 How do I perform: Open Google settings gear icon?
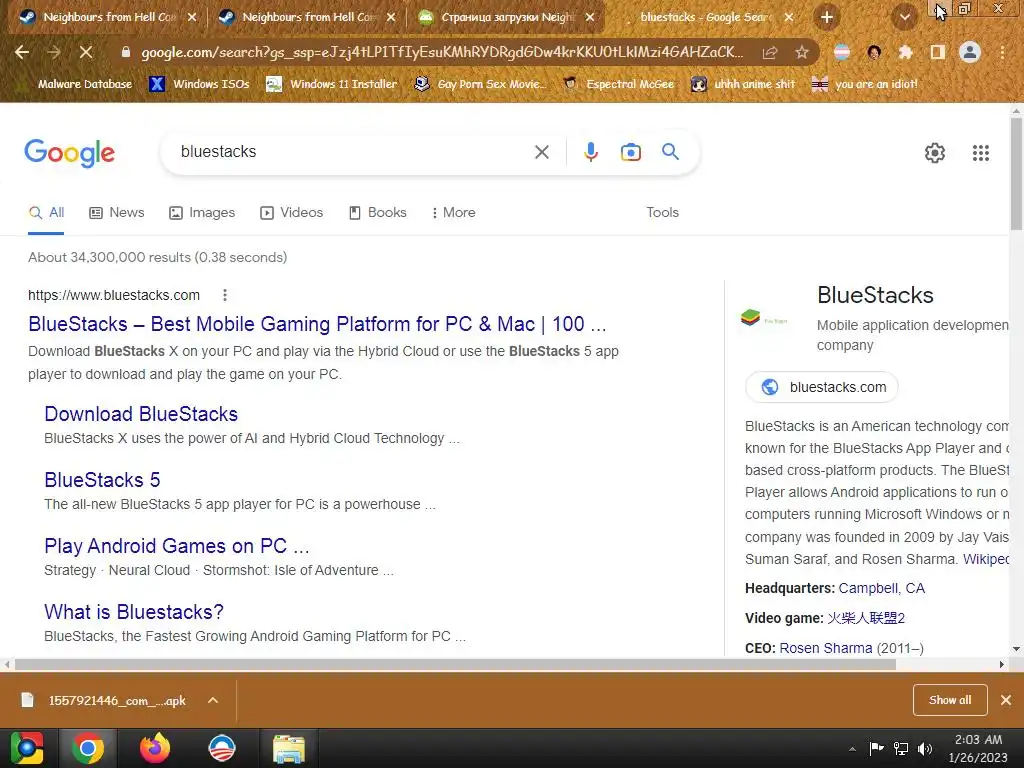pyautogui.click(x=935, y=153)
